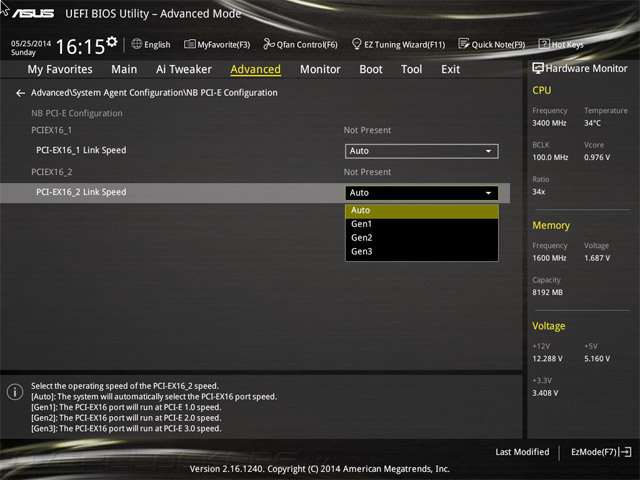Select the PCI-EX16_1 Link Speed row label
Viewport: 640px width, 480px height.
(81, 150)
